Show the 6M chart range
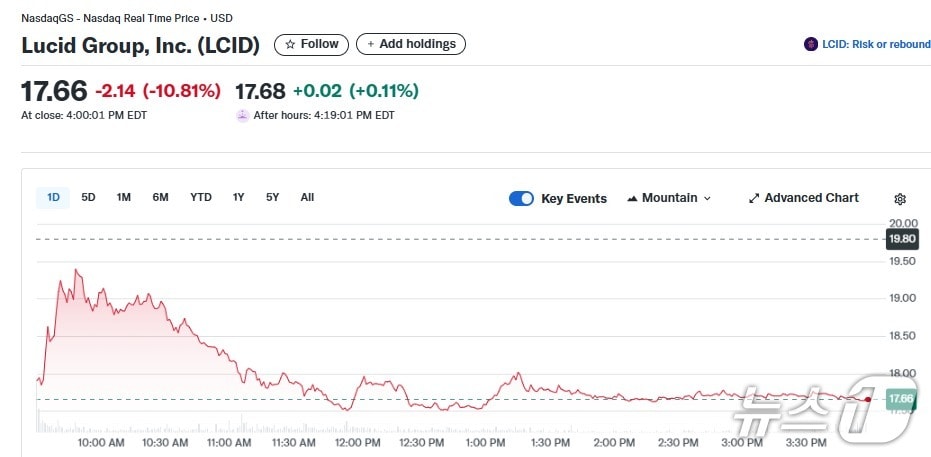Viewport: 931px width, 457px height. point(160,197)
